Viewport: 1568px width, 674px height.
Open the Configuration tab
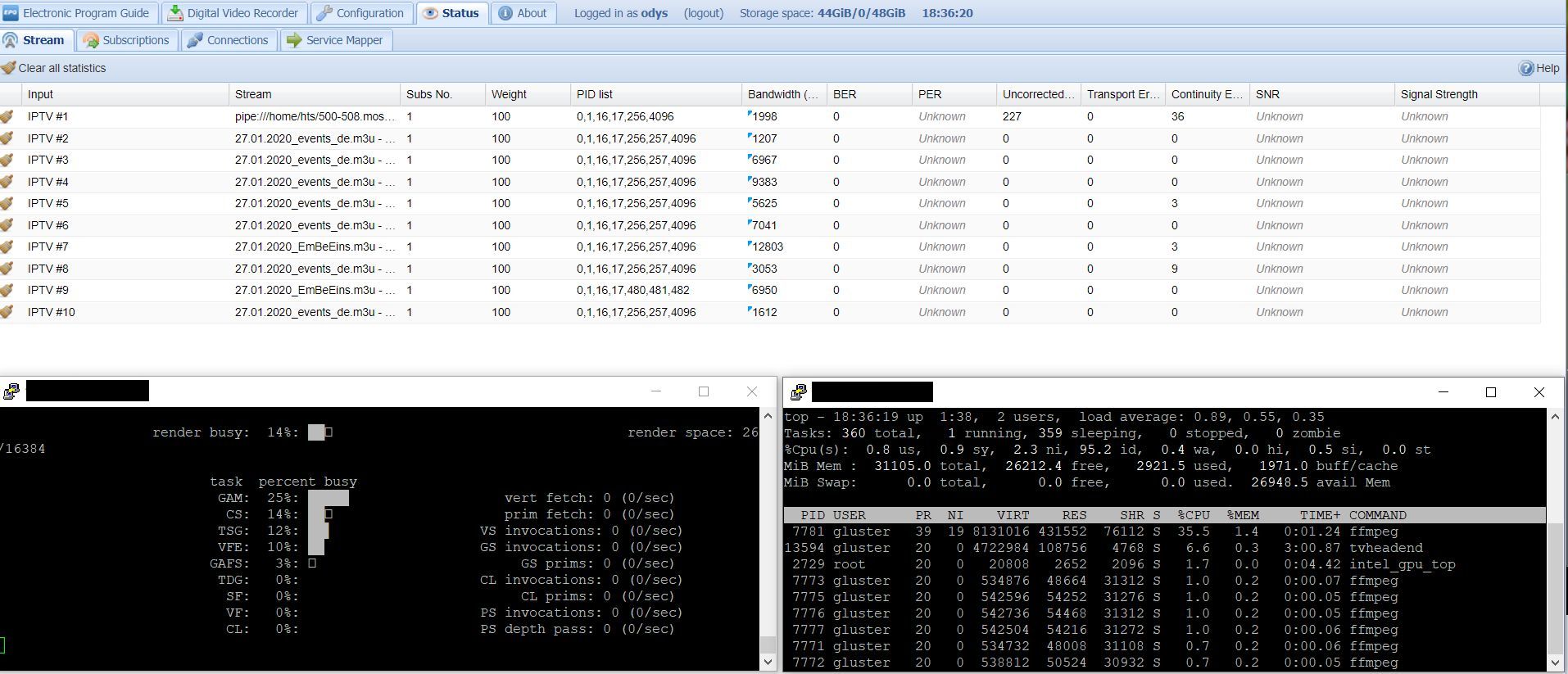point(360,13)
